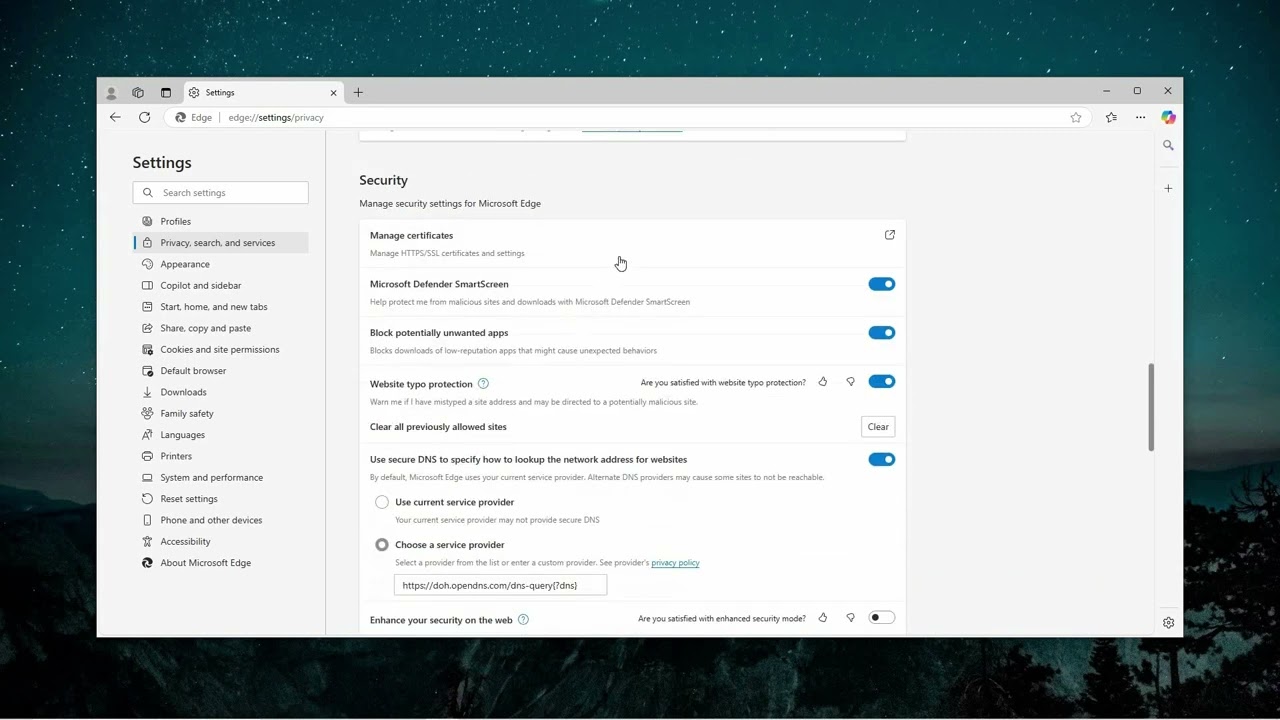Viewport: 1280px width, 720px height.
Task: Select Use current service provider option
Action: pyautogui.click(x=382, y=502)
